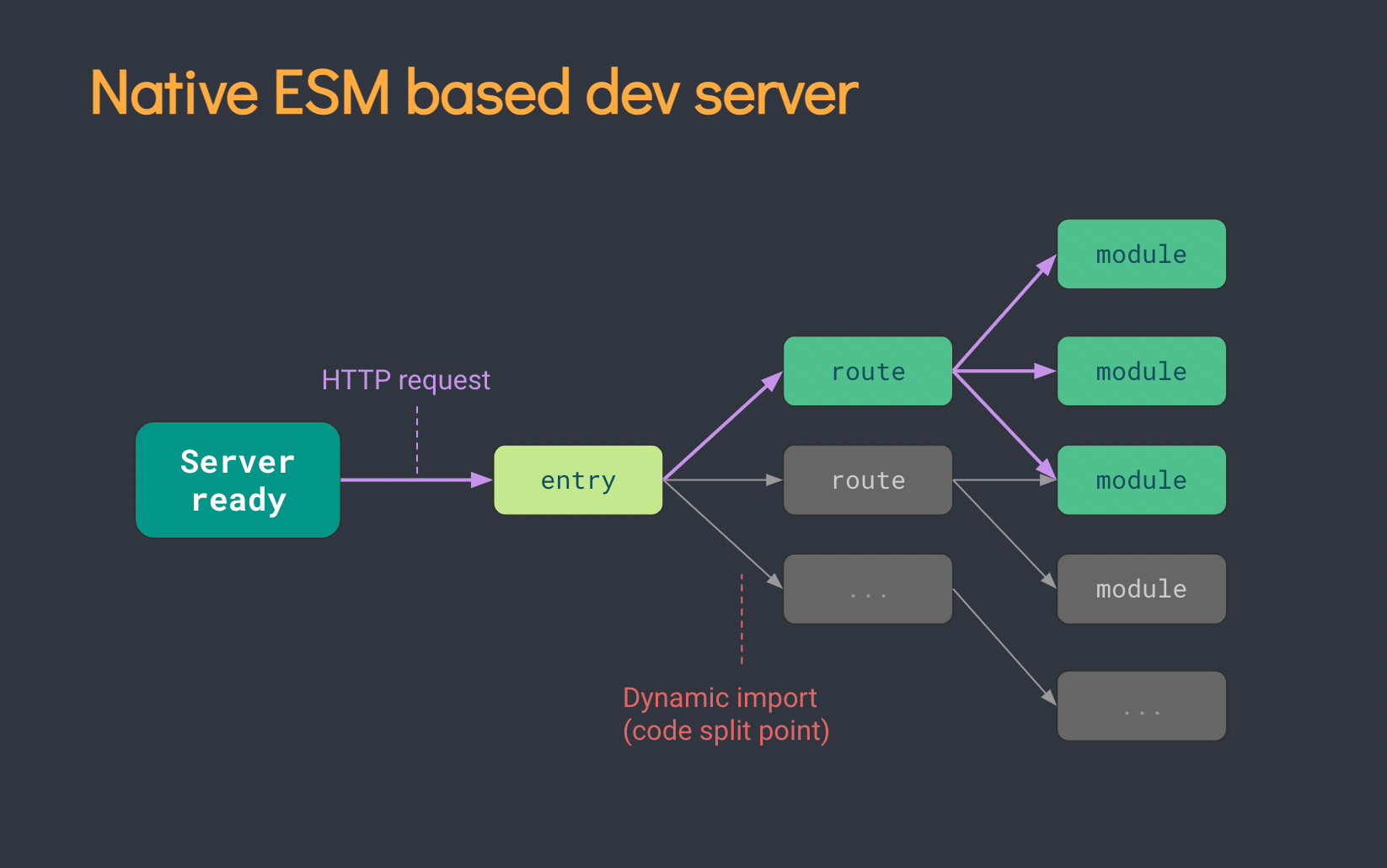Click the Server ready node

pyautogui.click(x=237, y=480)
